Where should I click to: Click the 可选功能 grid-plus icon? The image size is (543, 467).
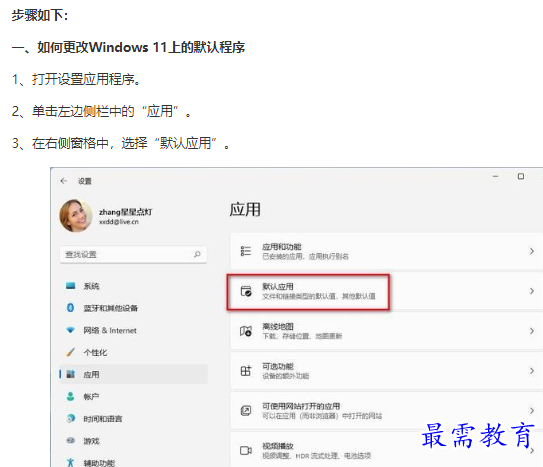coord(246,371)
